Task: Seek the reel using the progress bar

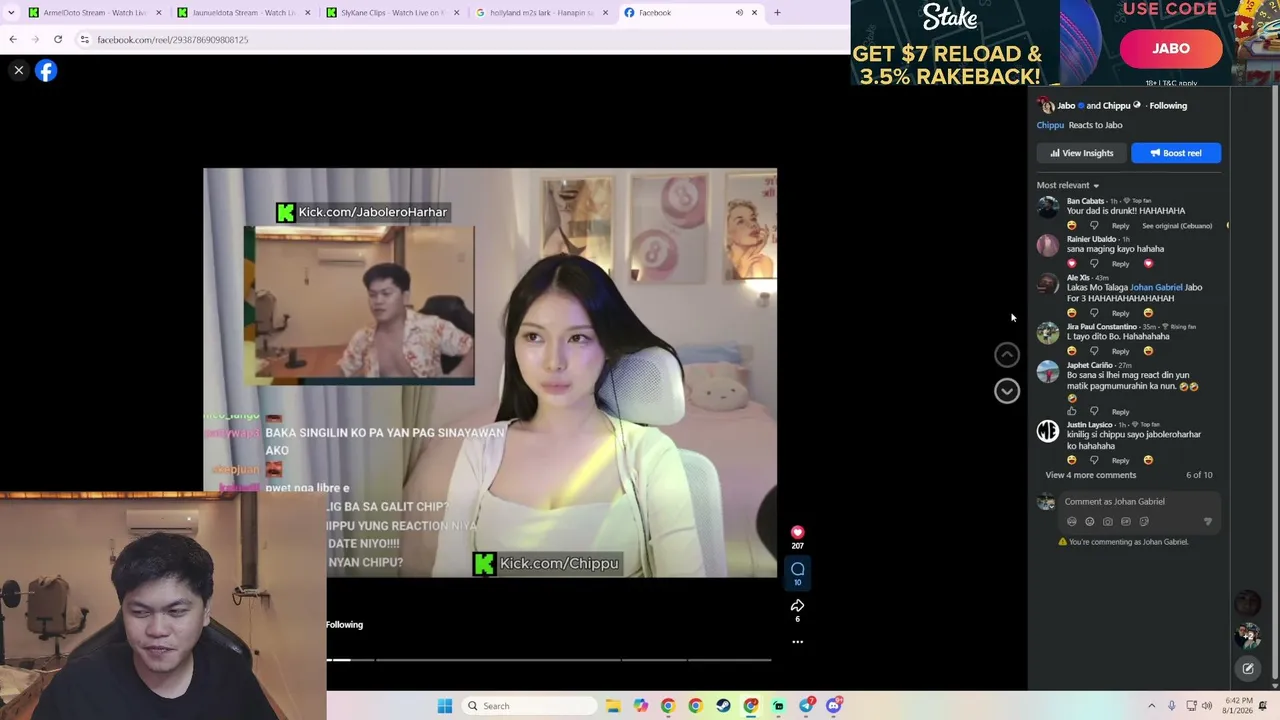Action: [549, 660]
